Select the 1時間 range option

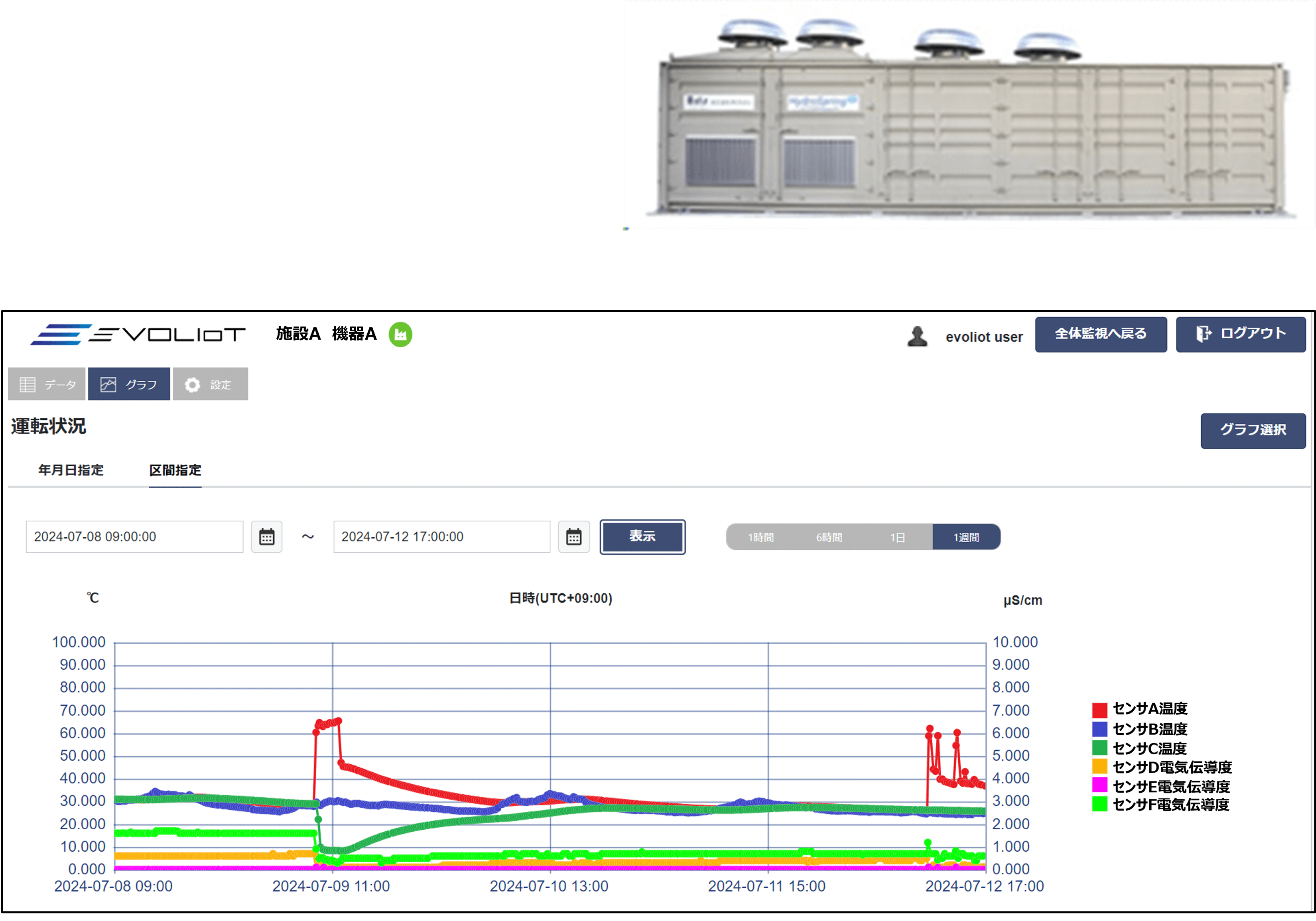[760, 537]
